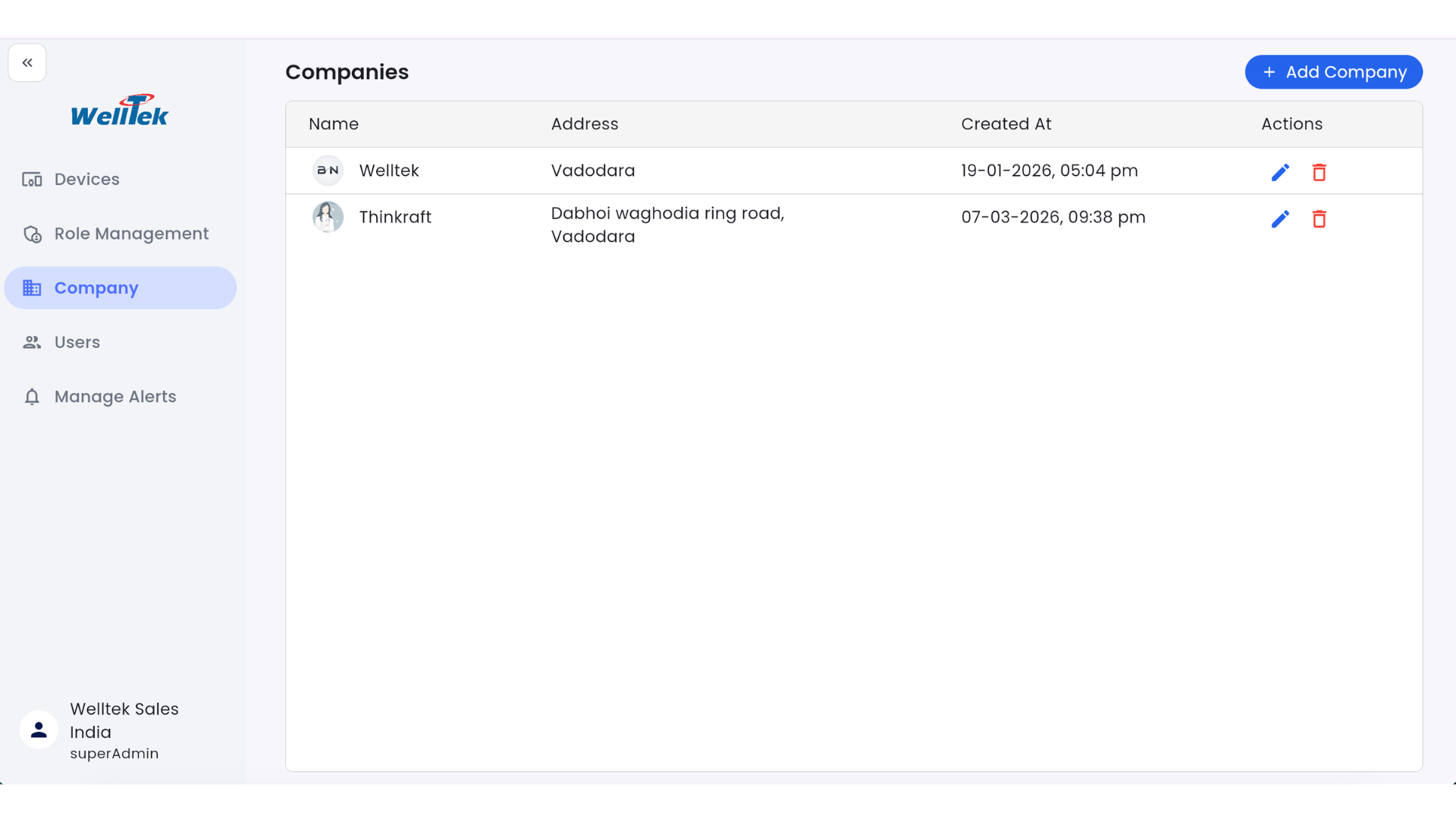Click the Role Management shield icon
This screenshot has height=819, width=1456.
(x=32, y=234)
